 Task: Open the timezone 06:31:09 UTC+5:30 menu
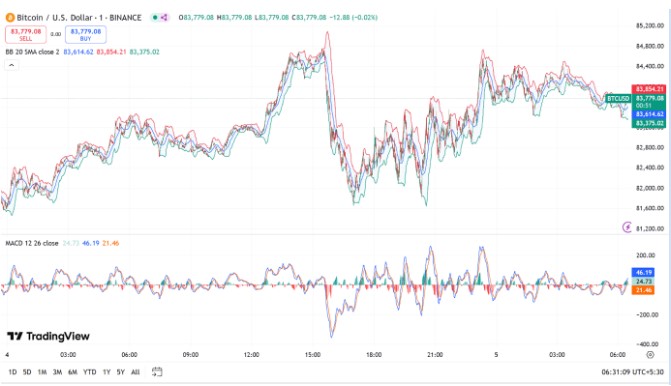[x=632, y=372]
